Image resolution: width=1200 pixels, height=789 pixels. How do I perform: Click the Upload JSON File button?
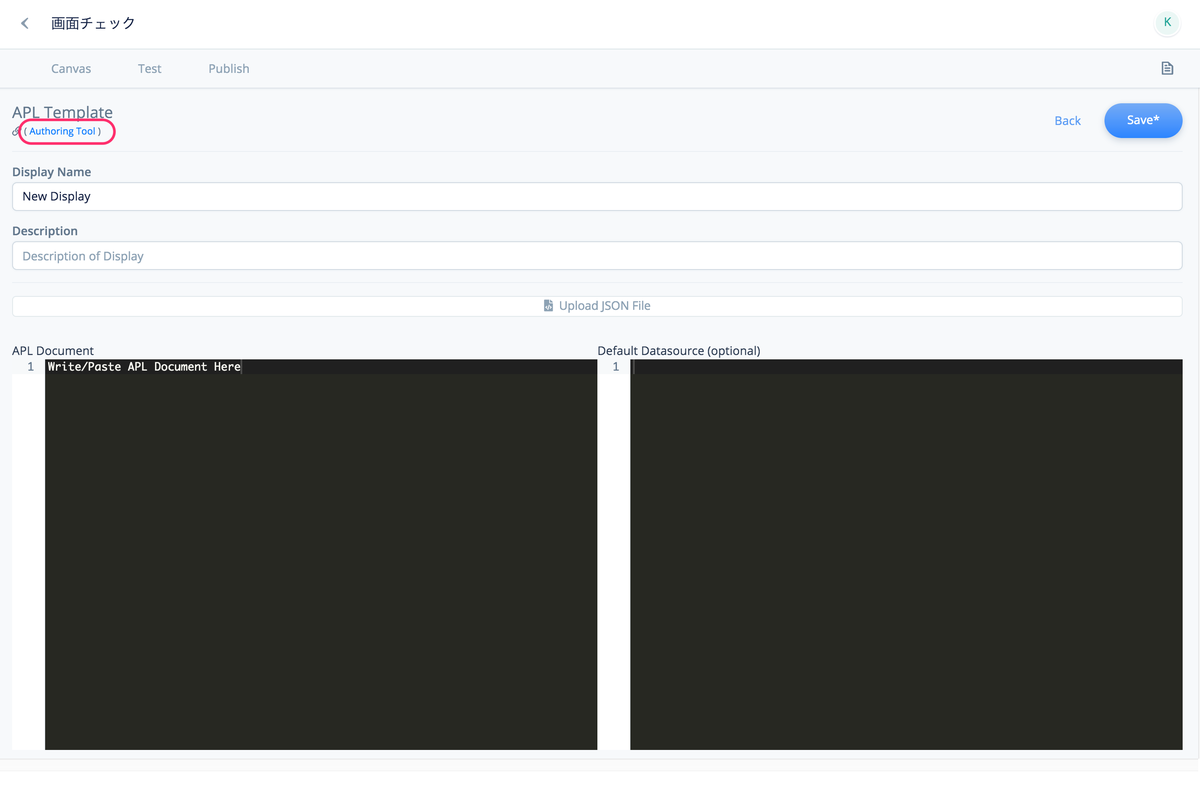[597, 305]
